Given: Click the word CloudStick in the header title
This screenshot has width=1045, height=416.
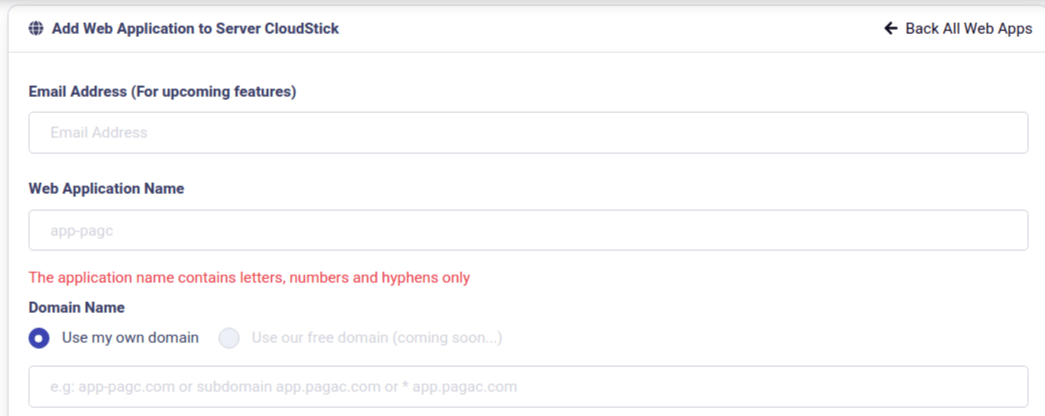Looking at the screenshot, I should coord(300,29).
